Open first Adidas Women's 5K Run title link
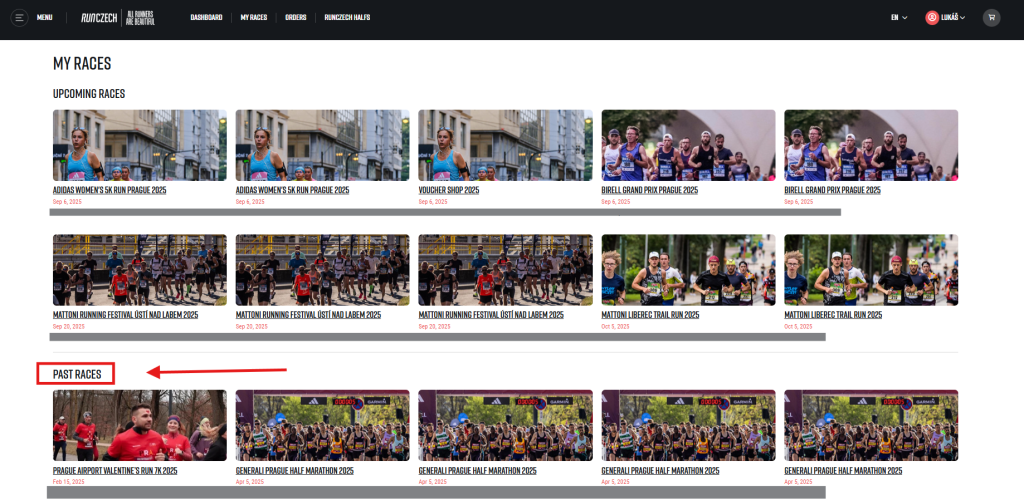 click(110, 190)
